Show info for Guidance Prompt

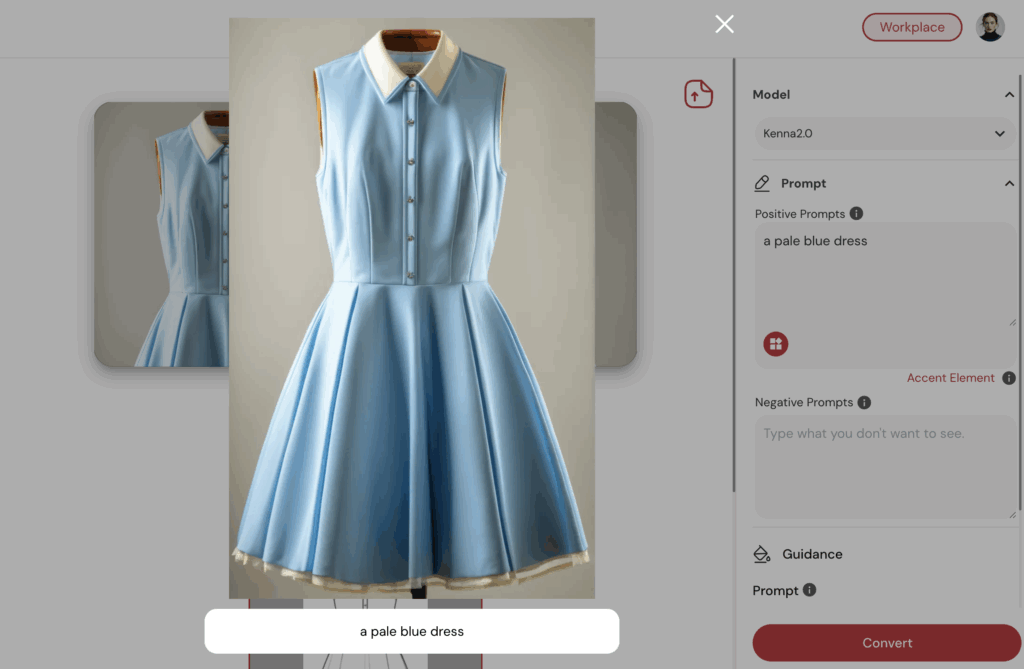click(809, 590)
